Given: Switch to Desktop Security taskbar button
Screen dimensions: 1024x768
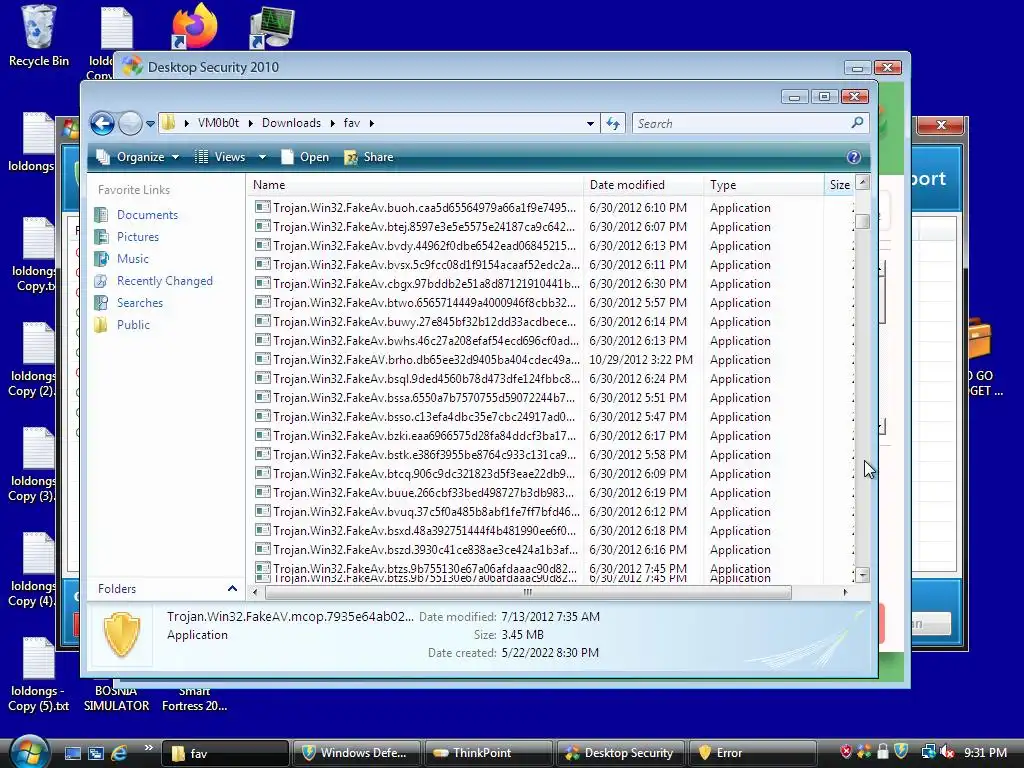Looking at the screenshot, I should click(x=620, y=753).
